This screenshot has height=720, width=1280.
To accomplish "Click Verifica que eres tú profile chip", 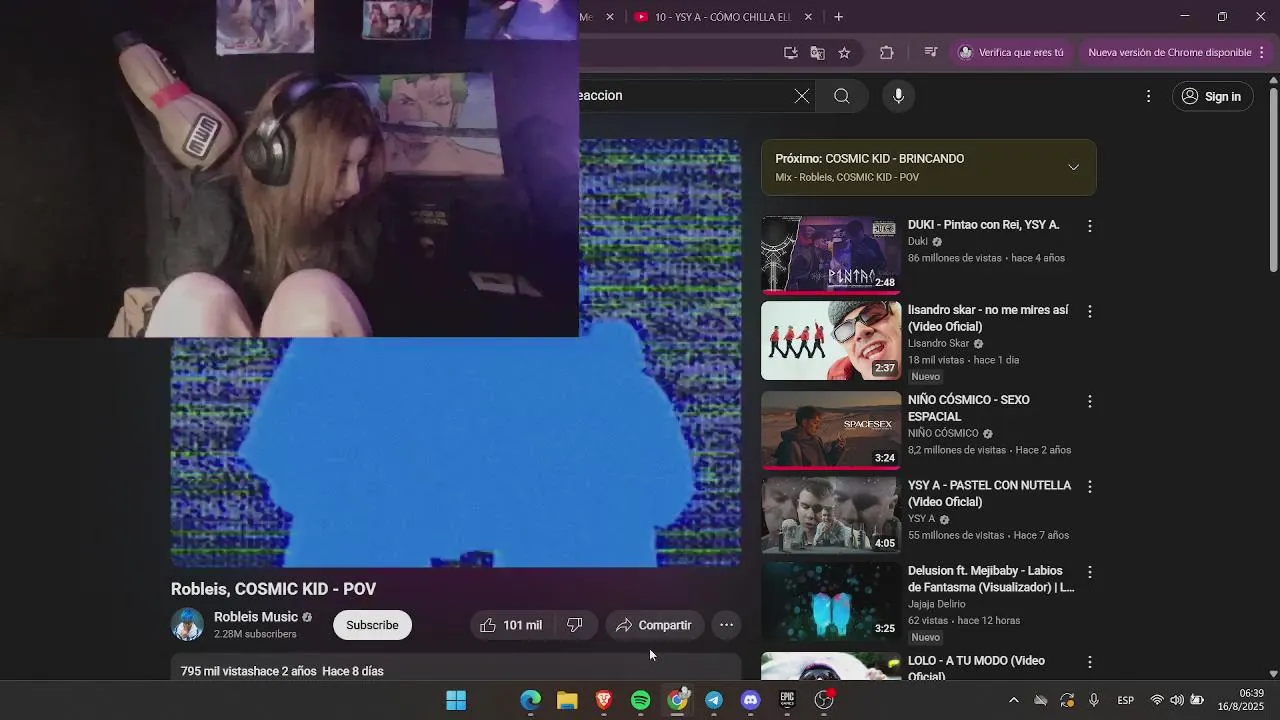I will pos(1011,53).
